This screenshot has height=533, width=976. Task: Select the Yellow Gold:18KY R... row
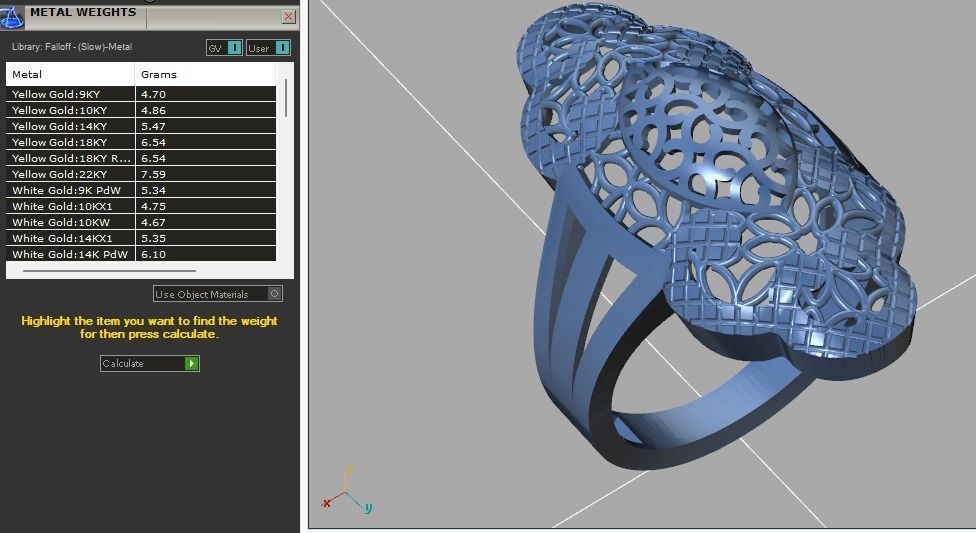click(141, 158)
